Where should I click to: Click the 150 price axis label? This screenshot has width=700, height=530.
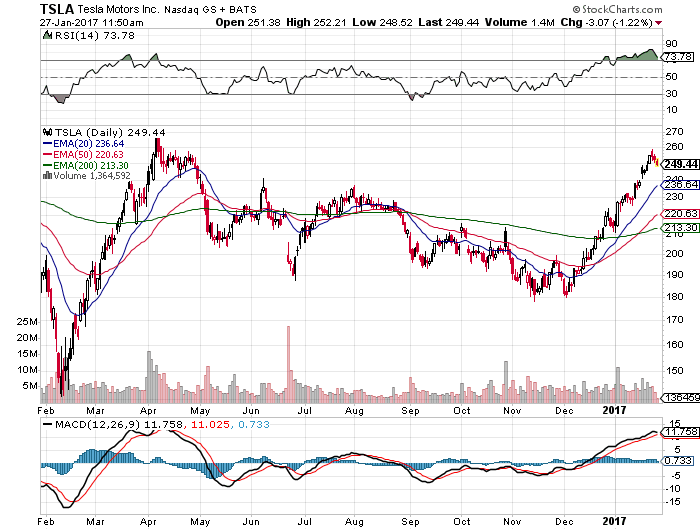coord(674,371)
